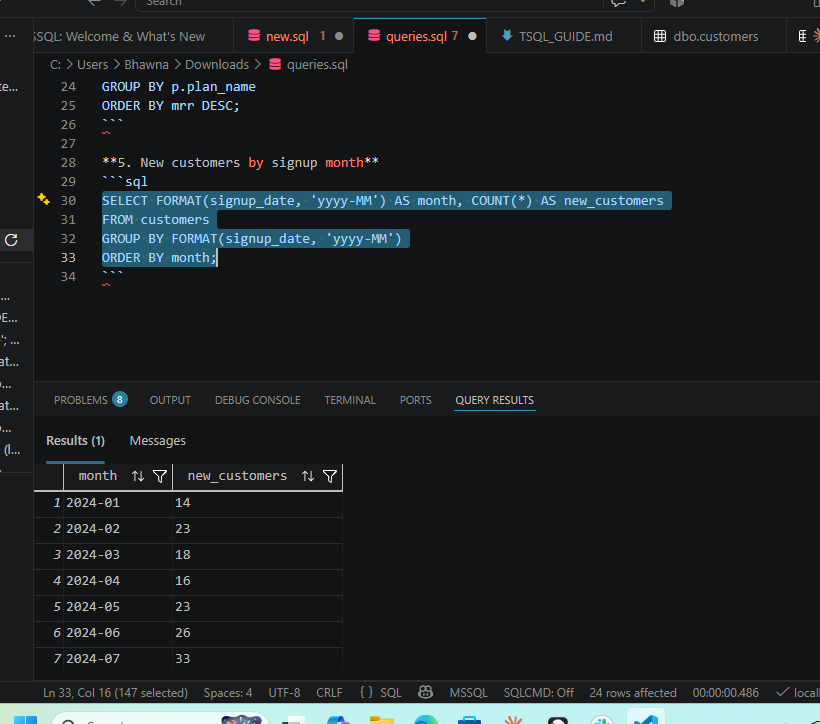The width and height of the screenshot is (820, 724).
Task: Change line endings via CRLF
Action: pyautogui.click(x=329, y=693)
